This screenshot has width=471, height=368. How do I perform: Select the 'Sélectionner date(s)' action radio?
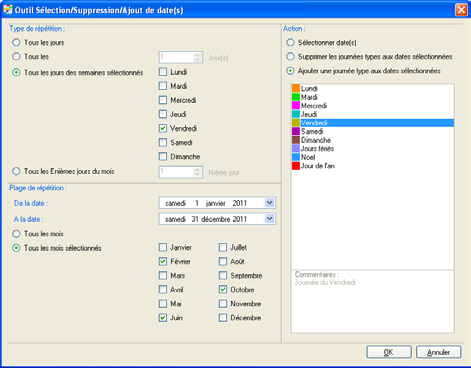[290, 42]
